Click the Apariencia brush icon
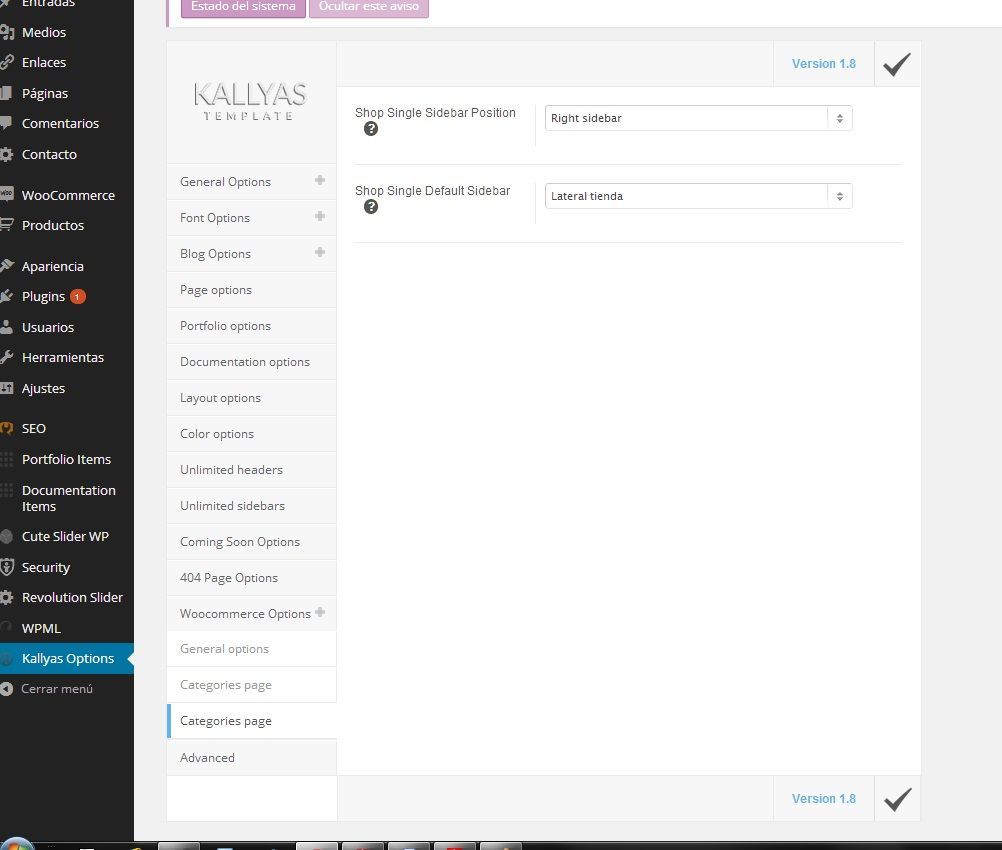This screenshot has width=1002, height=850. tap(7, 266)
